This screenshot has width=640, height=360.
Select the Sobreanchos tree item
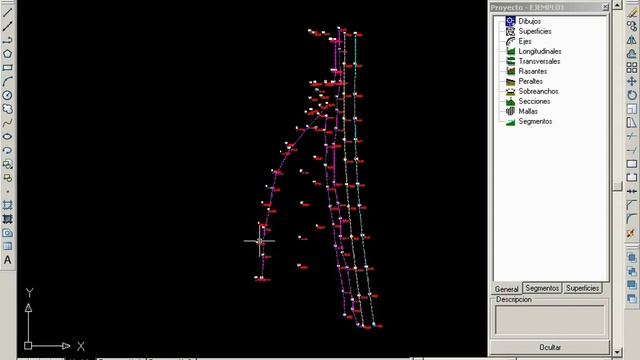[538, 91]
